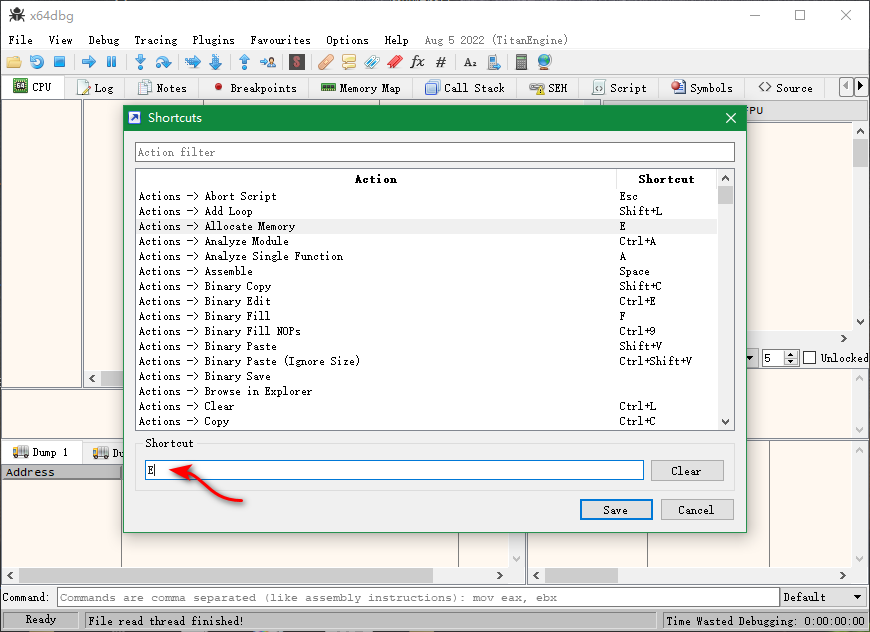The width and height of the screenshot is (870, 632).
Task: Click the Appearance font icon
Action: point(470,62)
